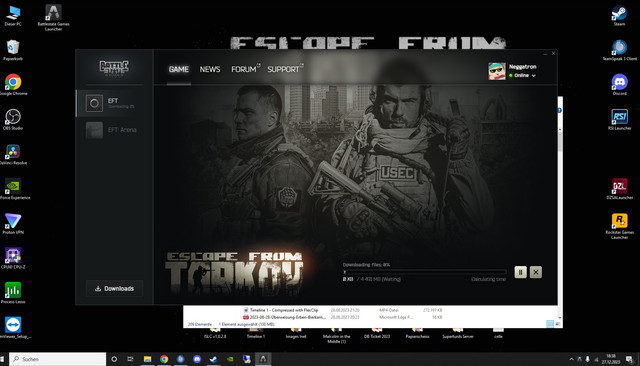Open TeamSpeak 3 Client desktop icon
Viewport: 640px width, 366px height.
click(x=619, y=50)
